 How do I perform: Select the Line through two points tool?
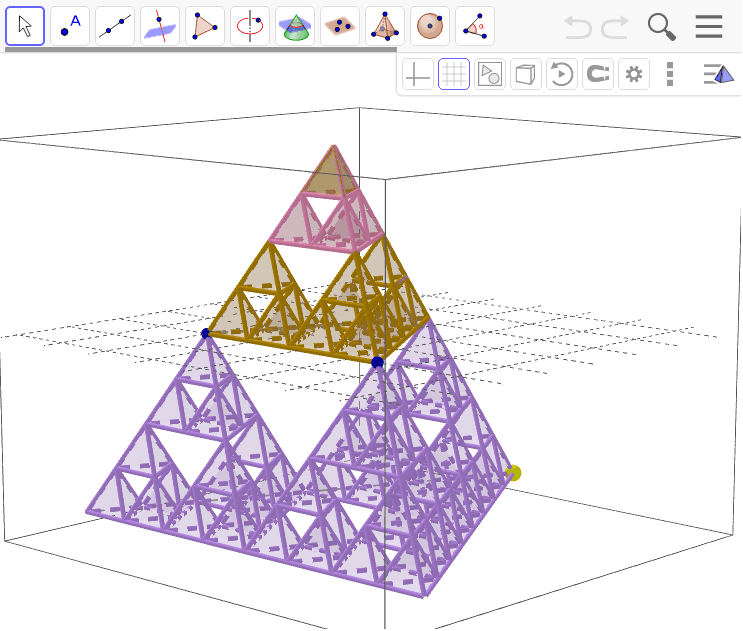click(115, 26)
